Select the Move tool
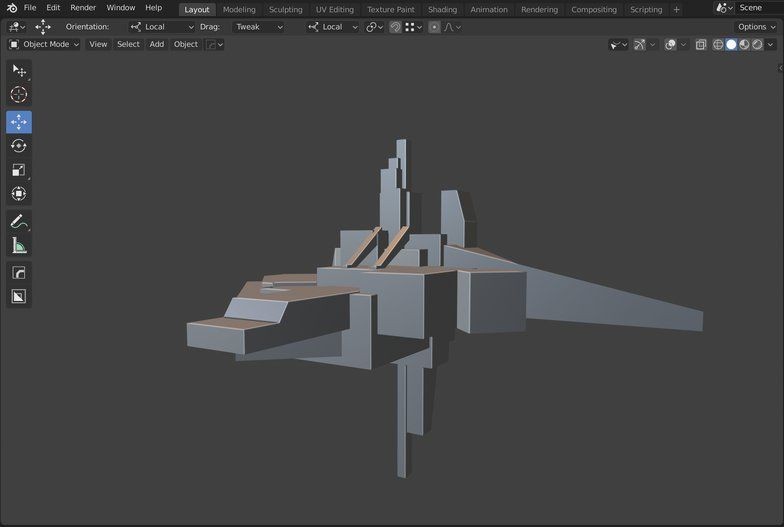 (18, 122)
